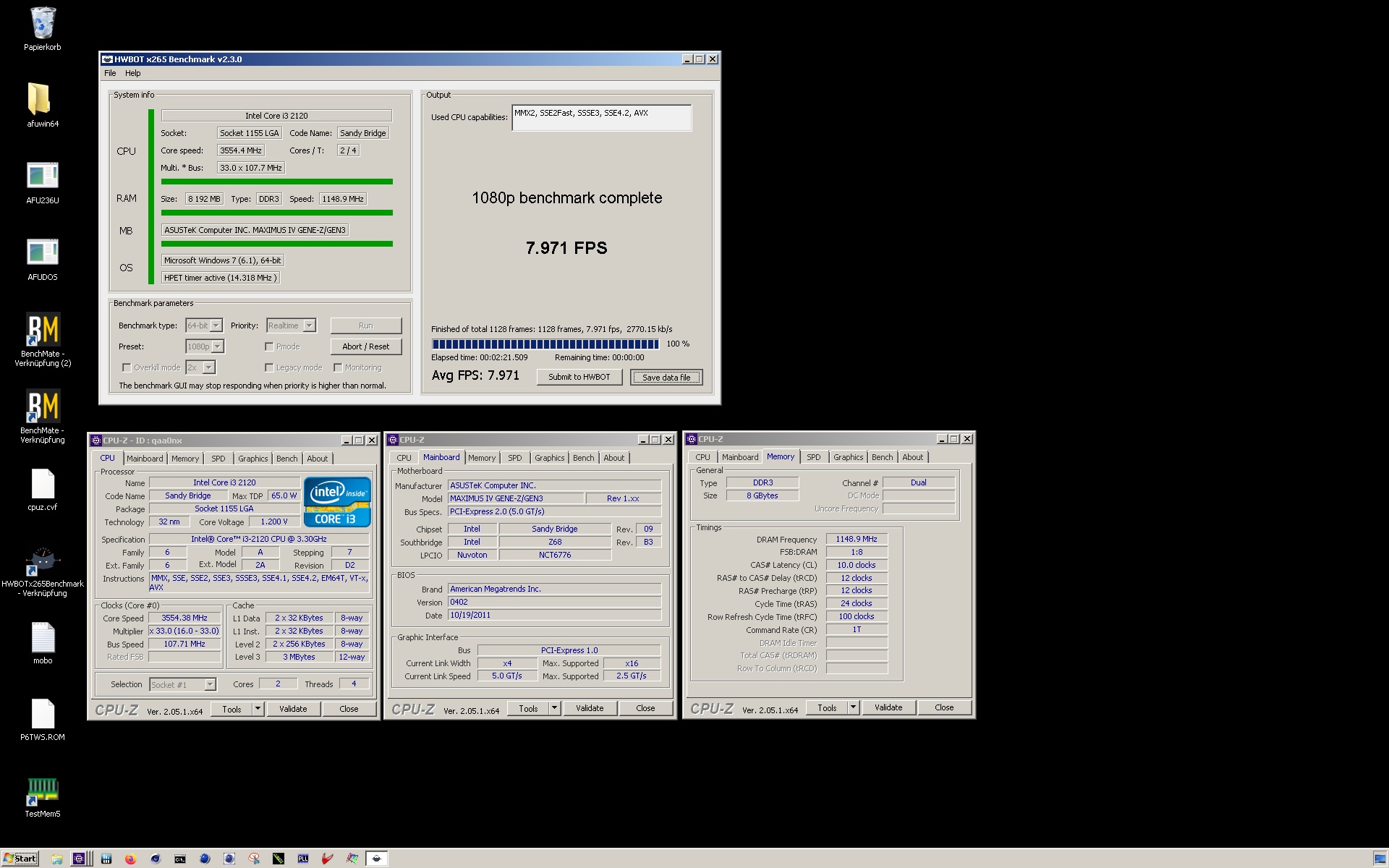
Task: Switch to SPD tab in CPU-Z qaa0nx window
Action: [218, 459]
